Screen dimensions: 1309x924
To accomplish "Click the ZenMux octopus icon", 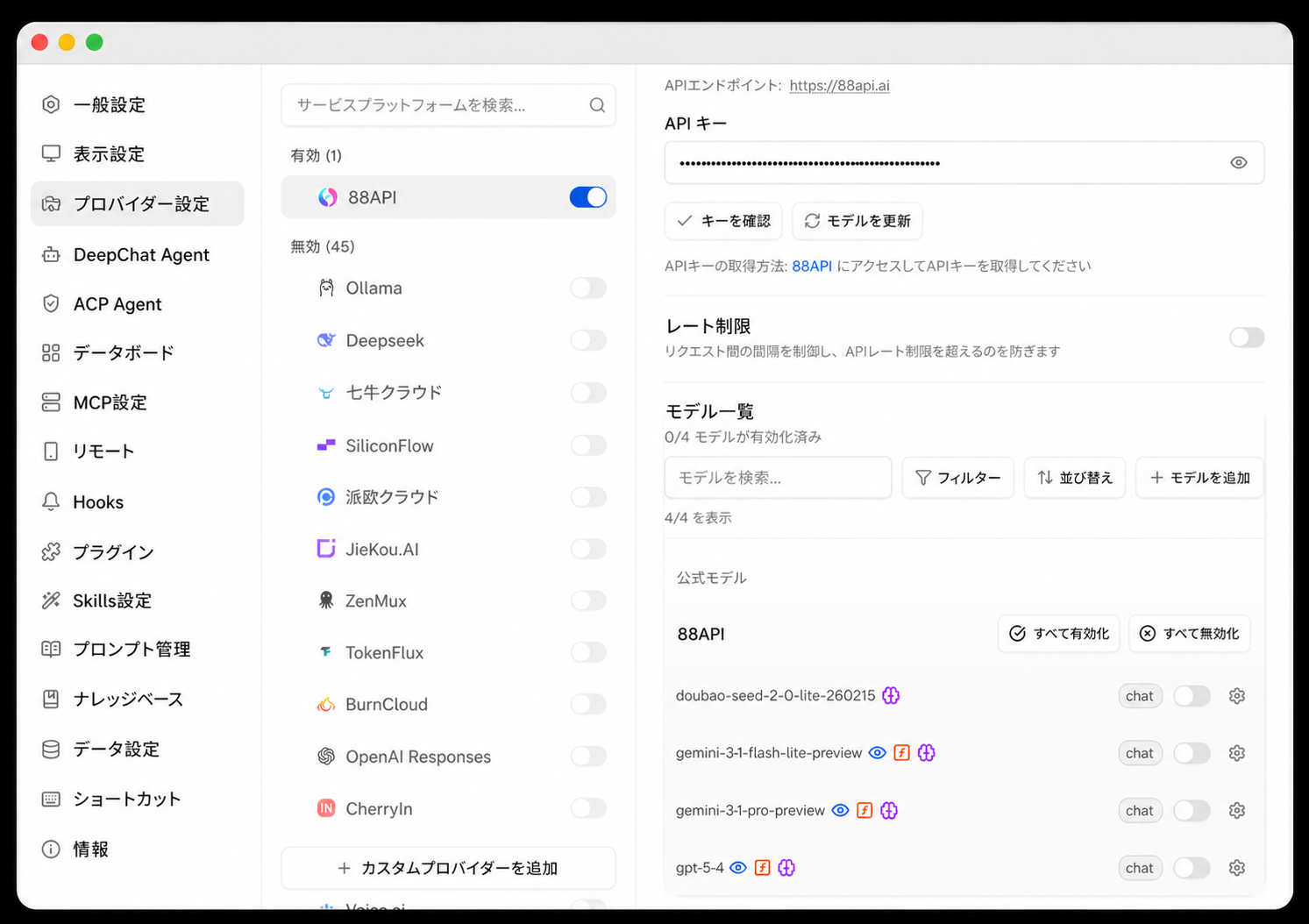I will 326,601.
